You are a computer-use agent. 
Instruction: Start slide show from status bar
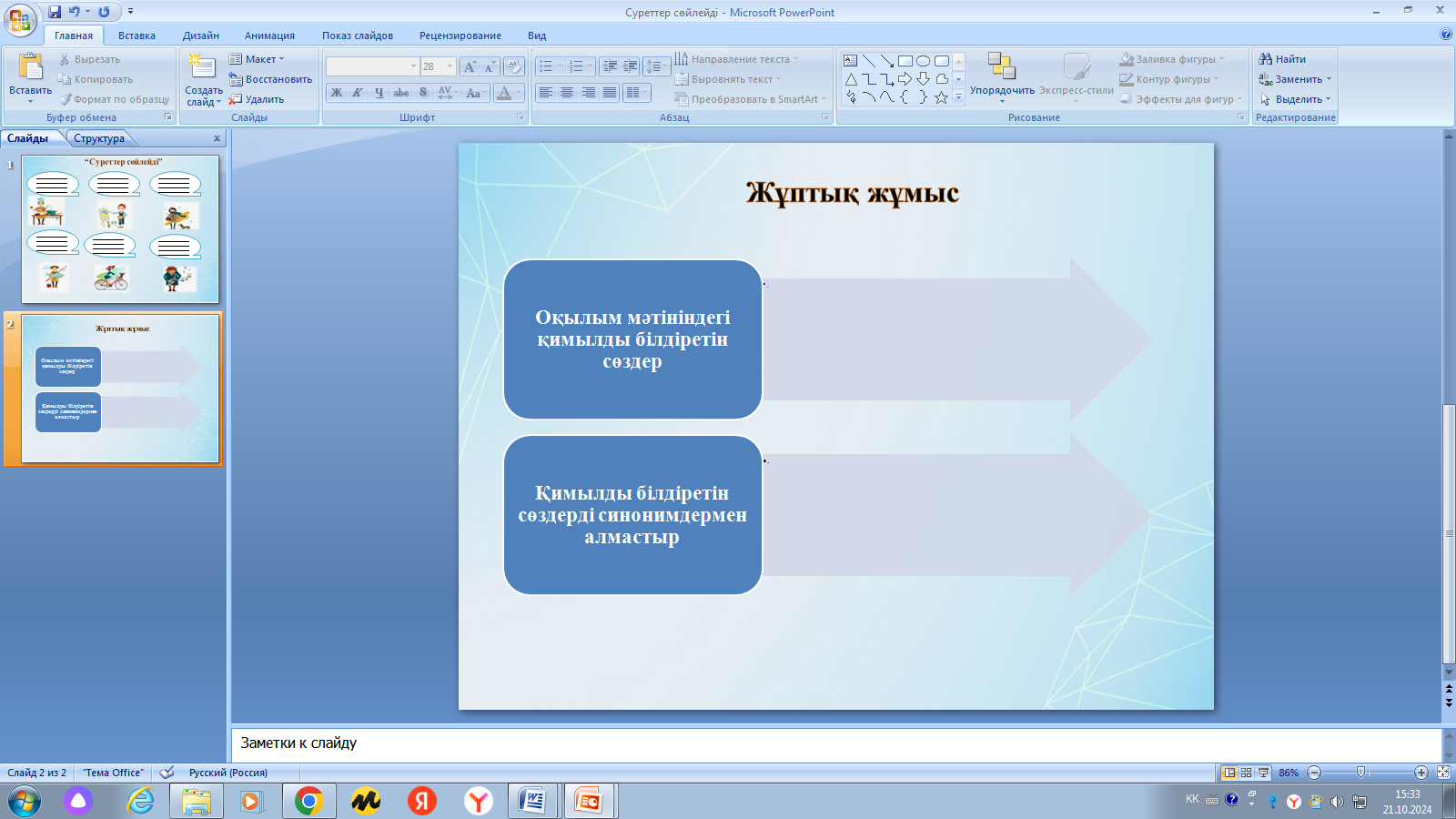[1264, 773]
